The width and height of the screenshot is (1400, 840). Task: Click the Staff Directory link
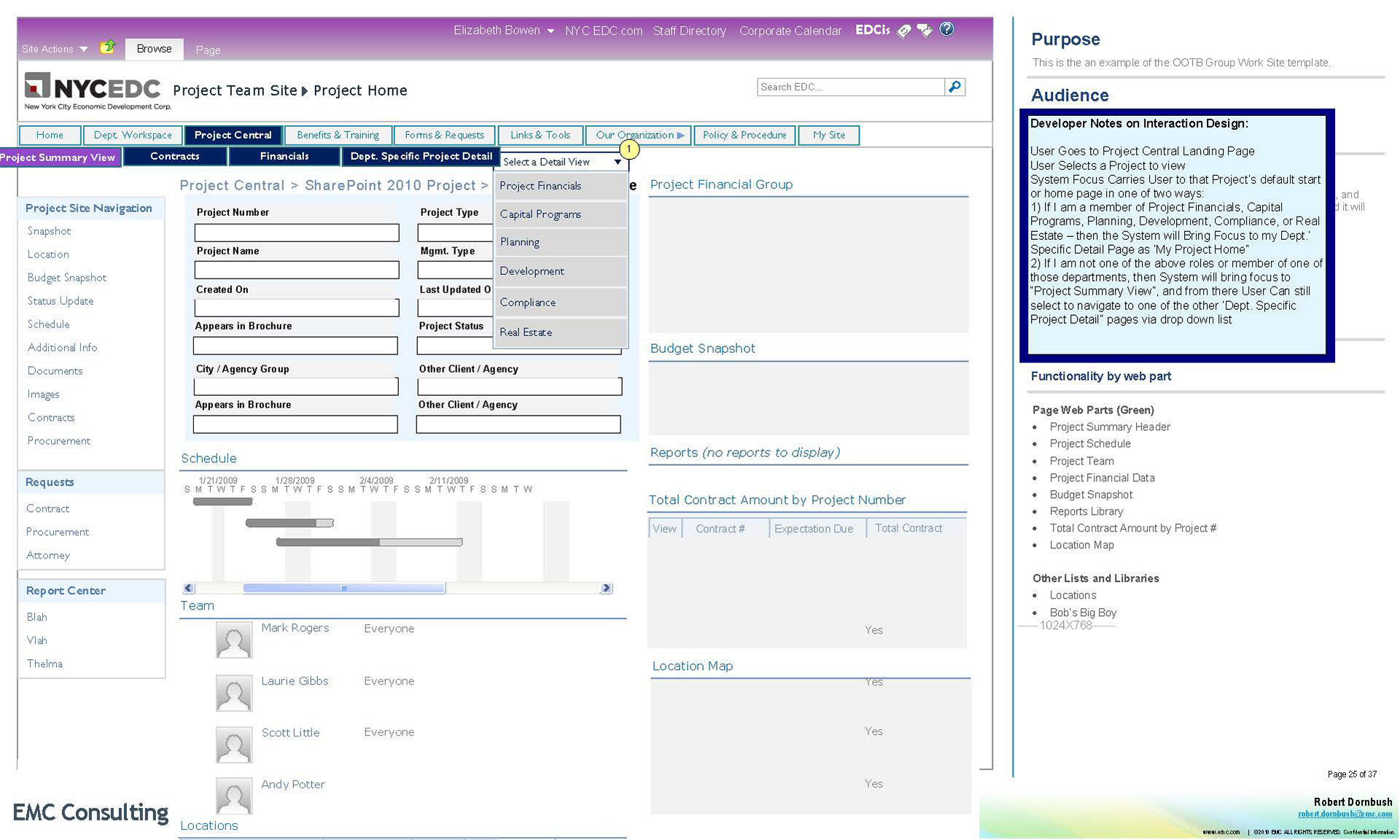click(689, 31)
